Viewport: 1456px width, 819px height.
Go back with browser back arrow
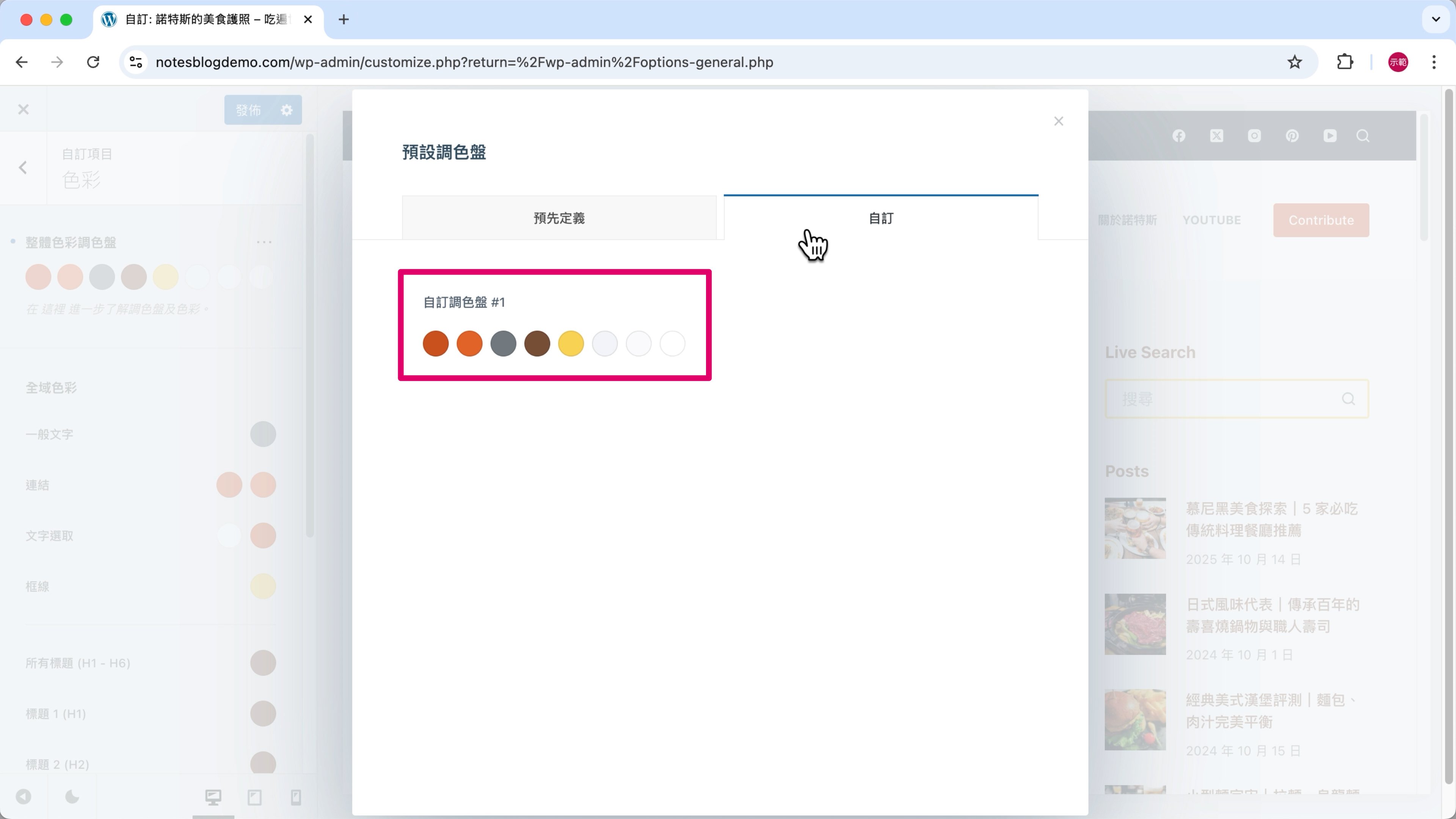22,62
